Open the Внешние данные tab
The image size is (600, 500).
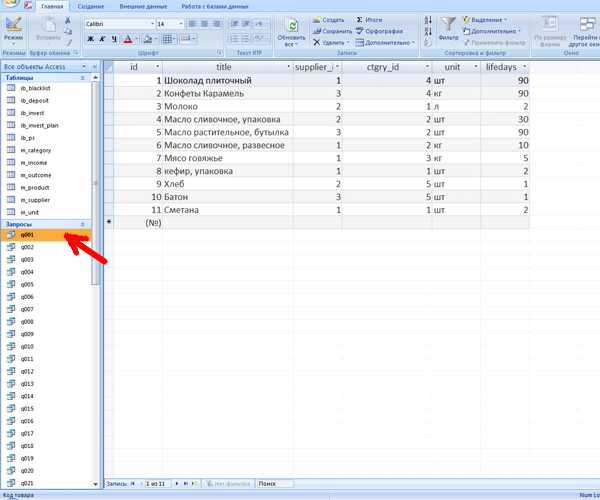(x=142, y=6)
